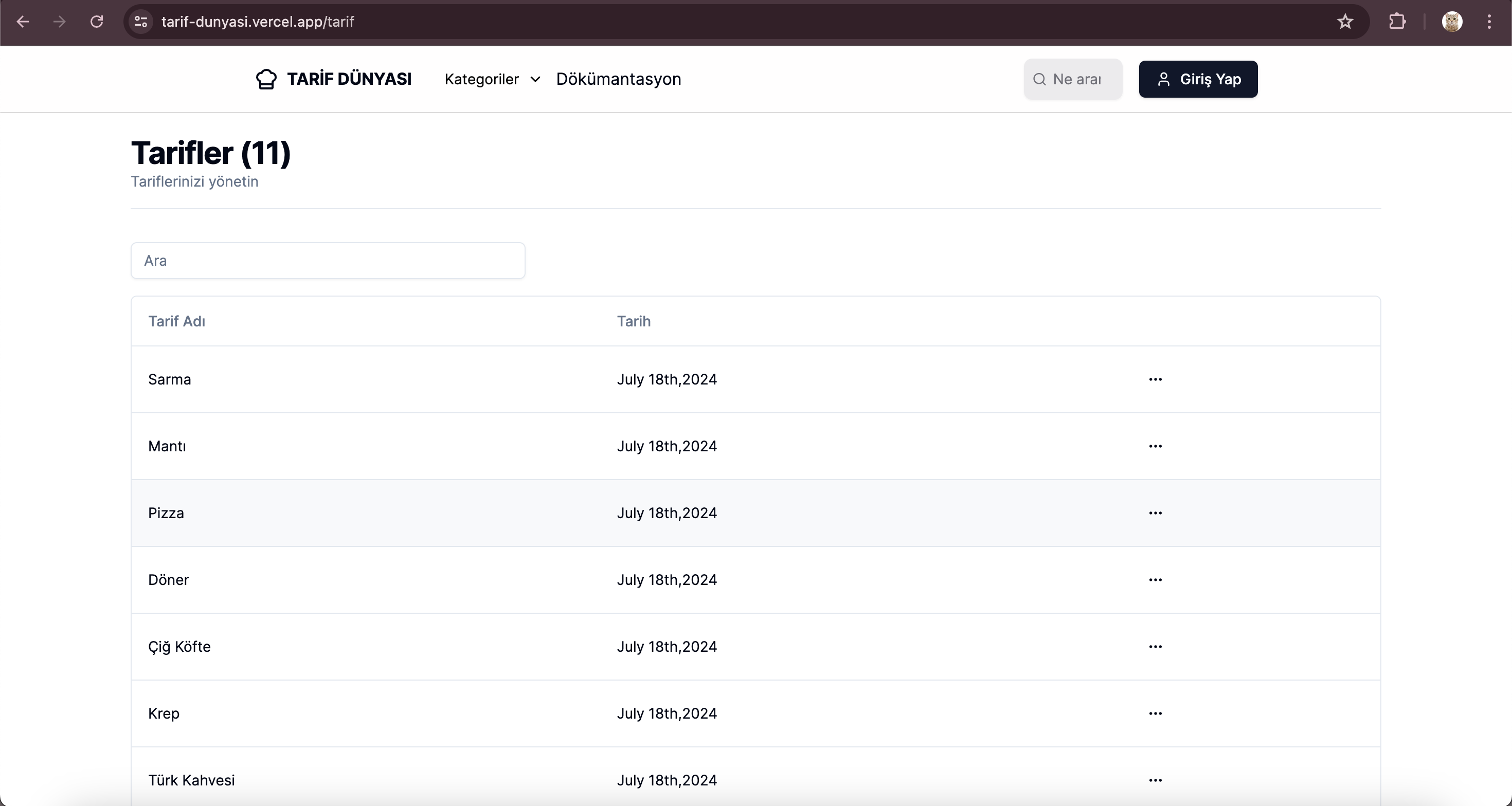This screenshot has width=1512, height=806.
Task: Go to the Dökümantasyon page
Action: tap(618, 79)
